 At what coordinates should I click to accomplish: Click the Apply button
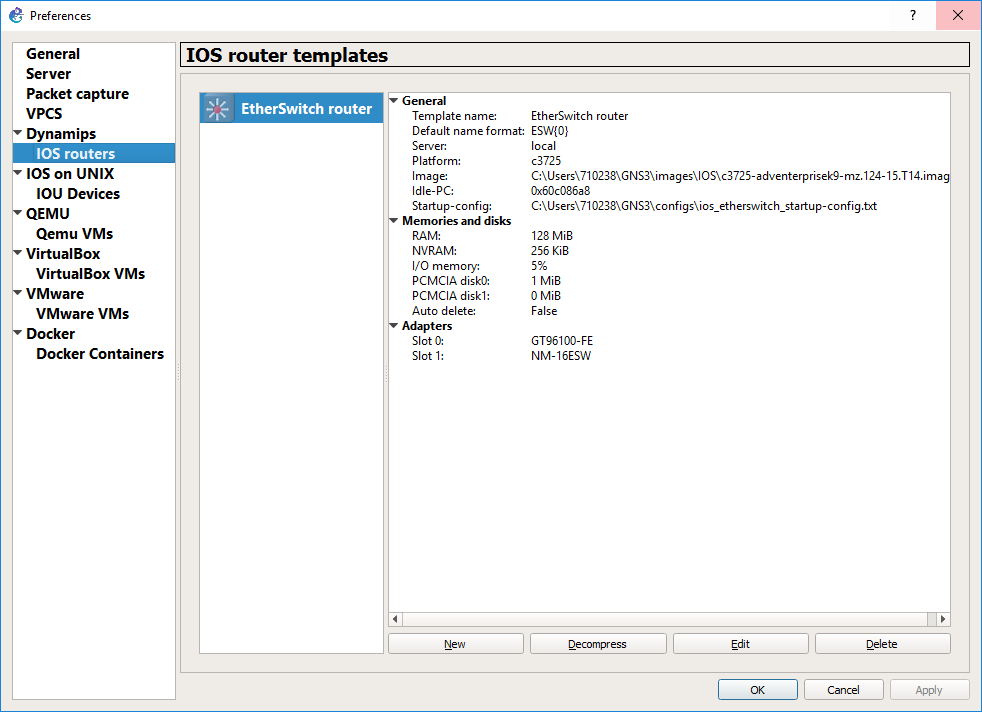tap(929, 689)
